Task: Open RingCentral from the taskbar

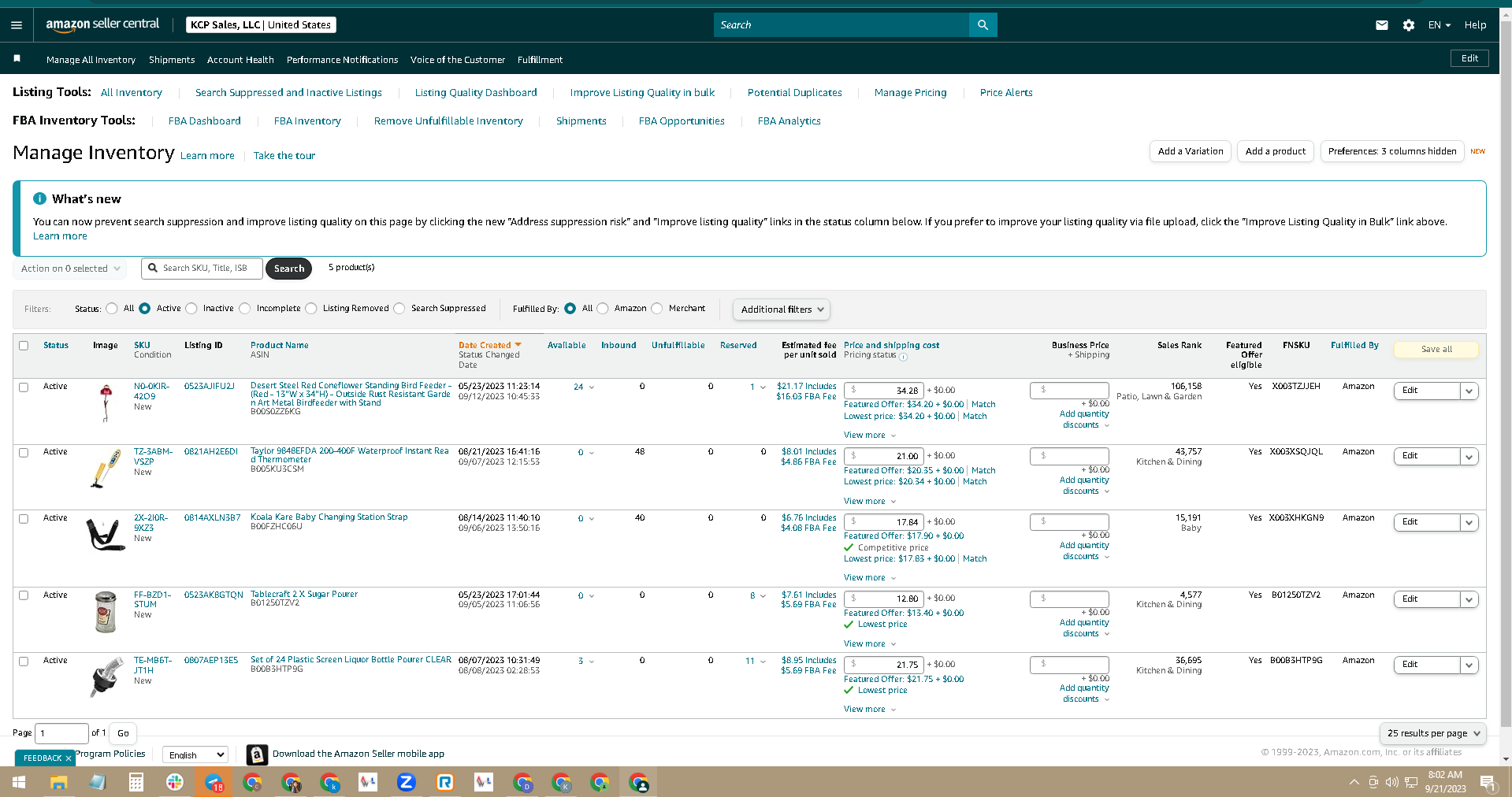Action: pyautogui.click(x=445, y=782)
